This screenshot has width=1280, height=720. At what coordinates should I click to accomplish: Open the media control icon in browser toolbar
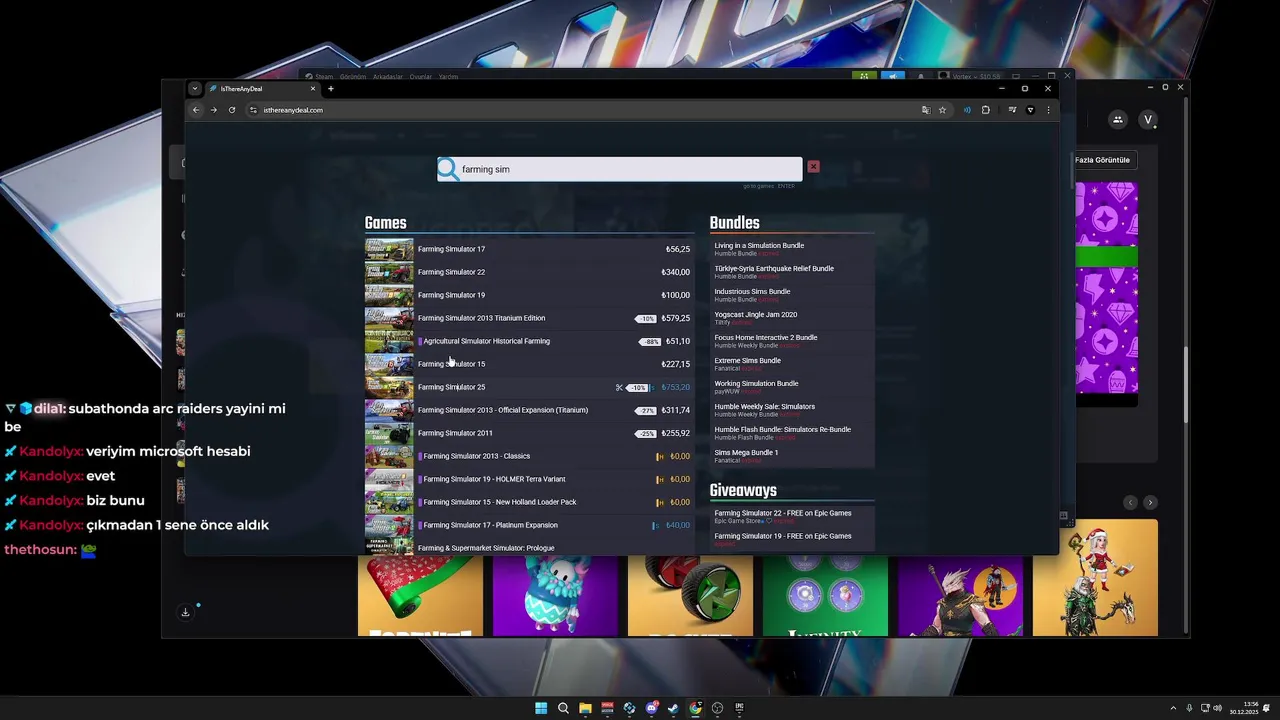1012,110
